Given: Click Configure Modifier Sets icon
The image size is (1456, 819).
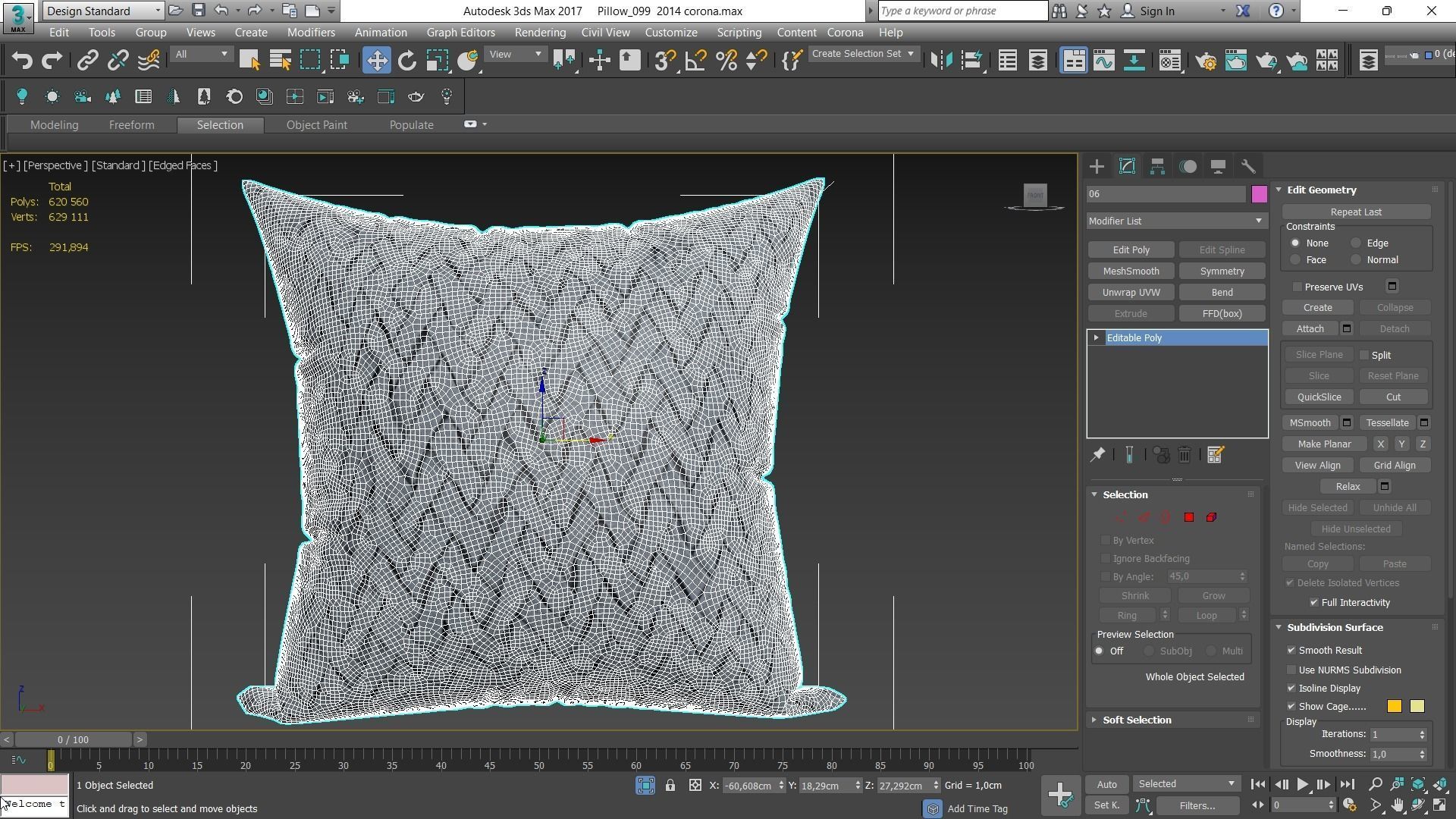Looking at the screenshot, I should click(x=1215, y=455).
